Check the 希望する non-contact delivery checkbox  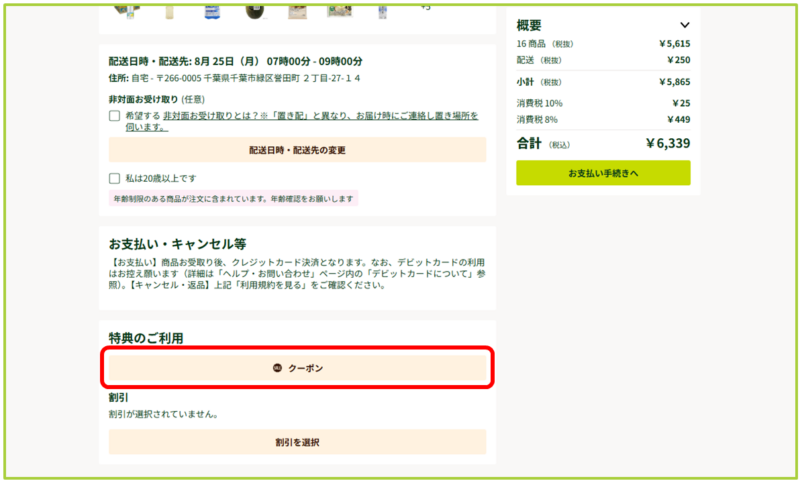click(x=115, y=116)
